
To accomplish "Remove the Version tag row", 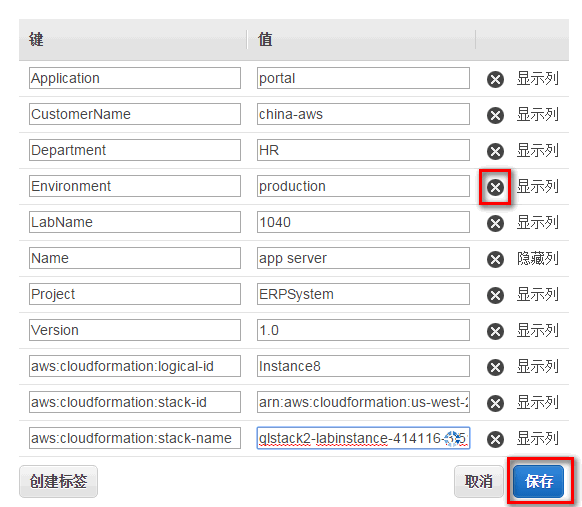I will 495,331.
